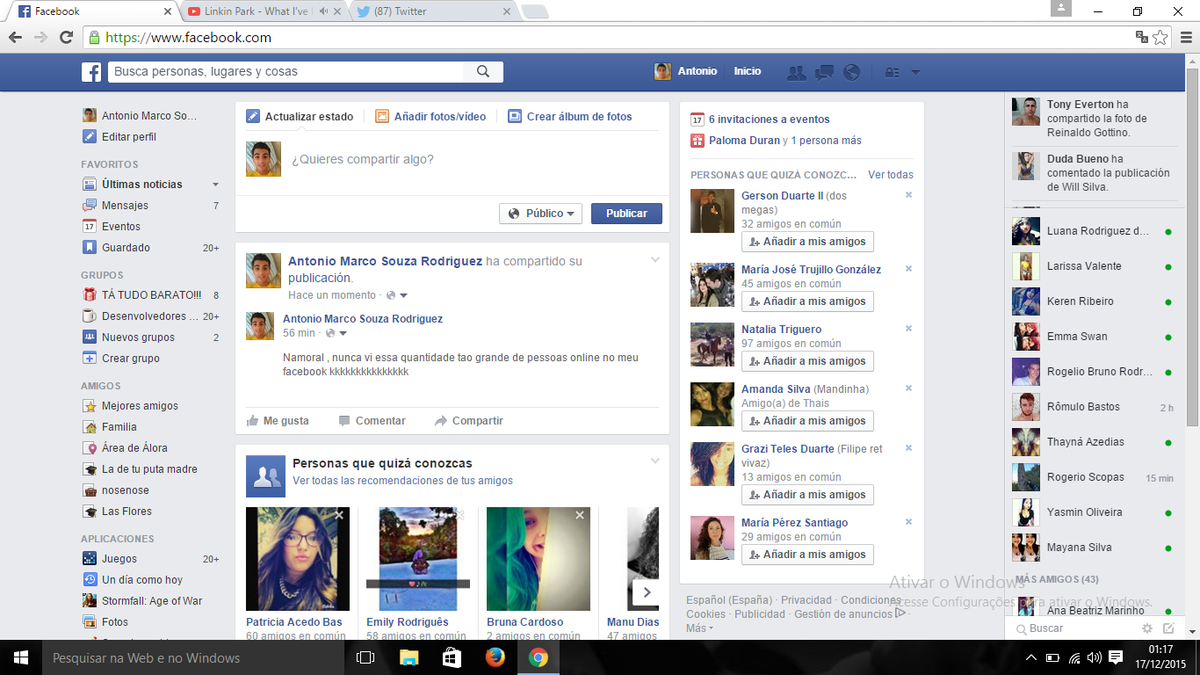The height and width of the screenshot is (675, 1200).
Task: Click the Publicar button
Action: click(626, 213)
